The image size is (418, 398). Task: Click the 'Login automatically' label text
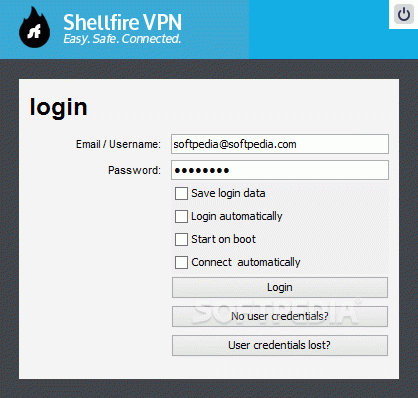click(x=237, y=217)
